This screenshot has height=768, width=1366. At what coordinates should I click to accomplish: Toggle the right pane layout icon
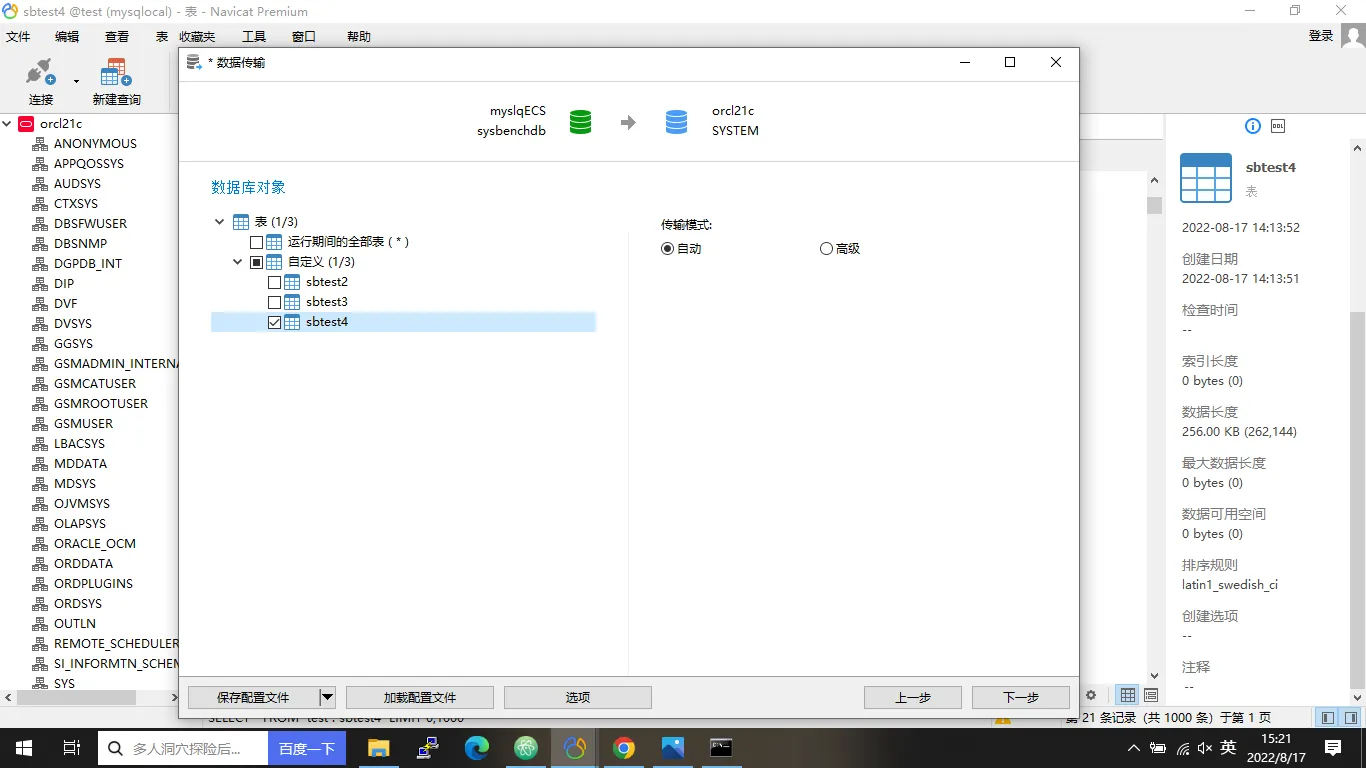pos(1351,717)
